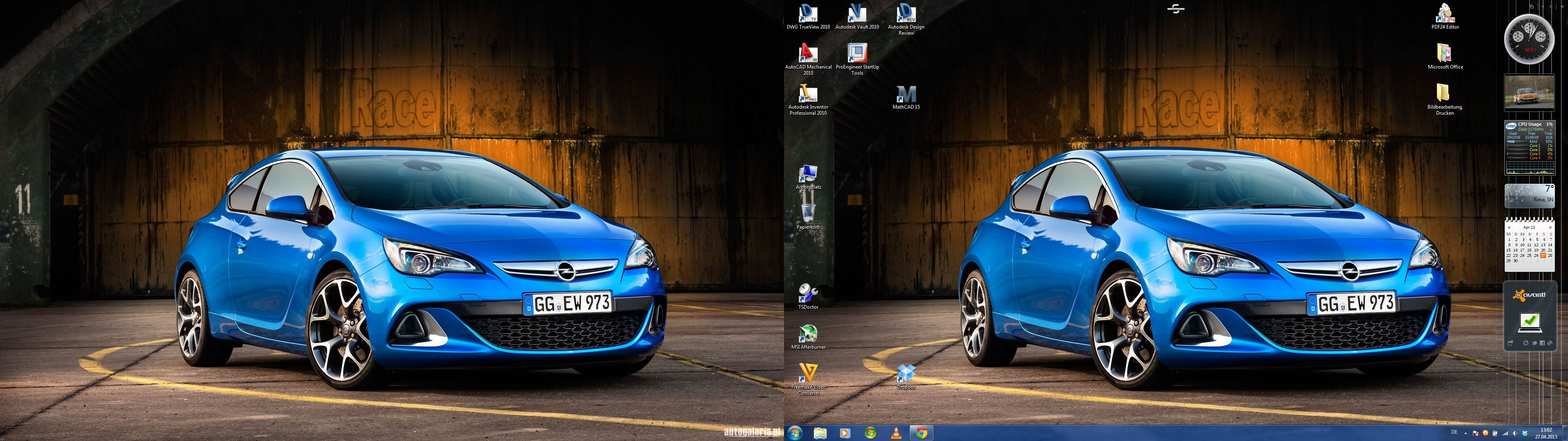
Task: Go to next month in calendar gadget
Action: click(x=1550, y=227)
